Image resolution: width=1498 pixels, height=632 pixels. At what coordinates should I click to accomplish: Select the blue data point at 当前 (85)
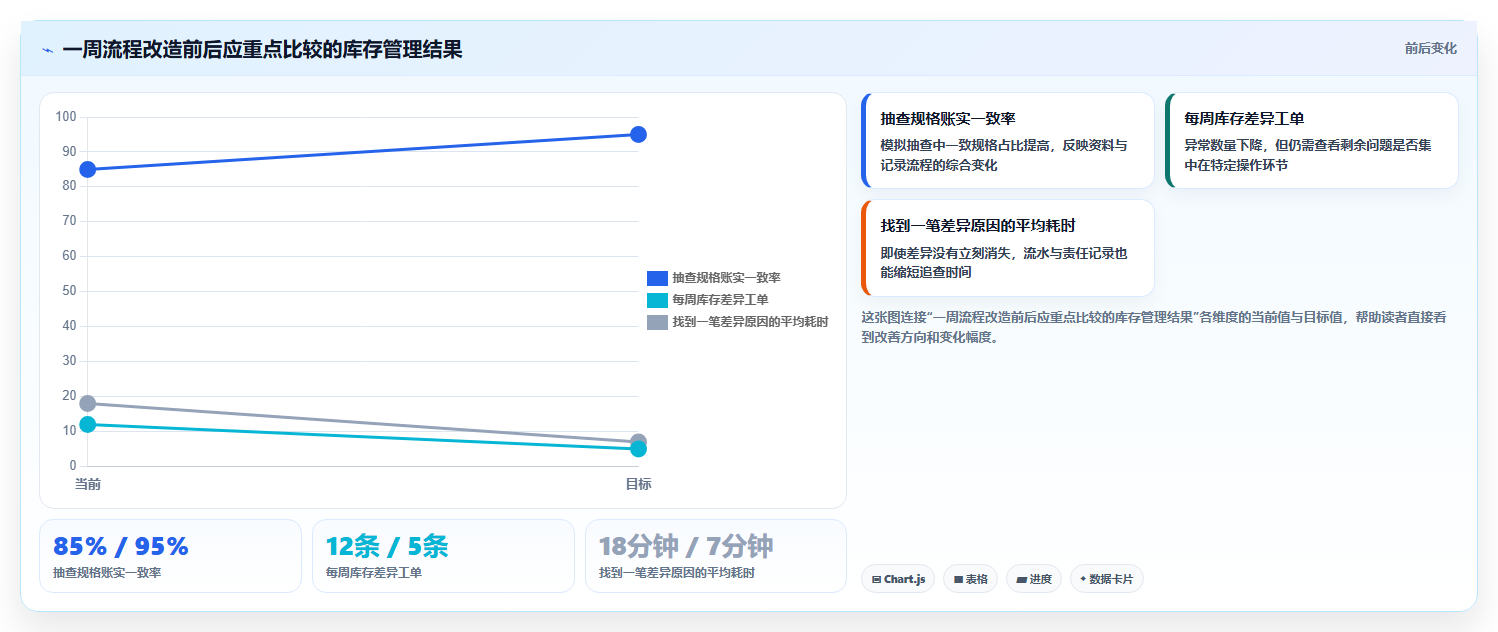coord(88,169)
